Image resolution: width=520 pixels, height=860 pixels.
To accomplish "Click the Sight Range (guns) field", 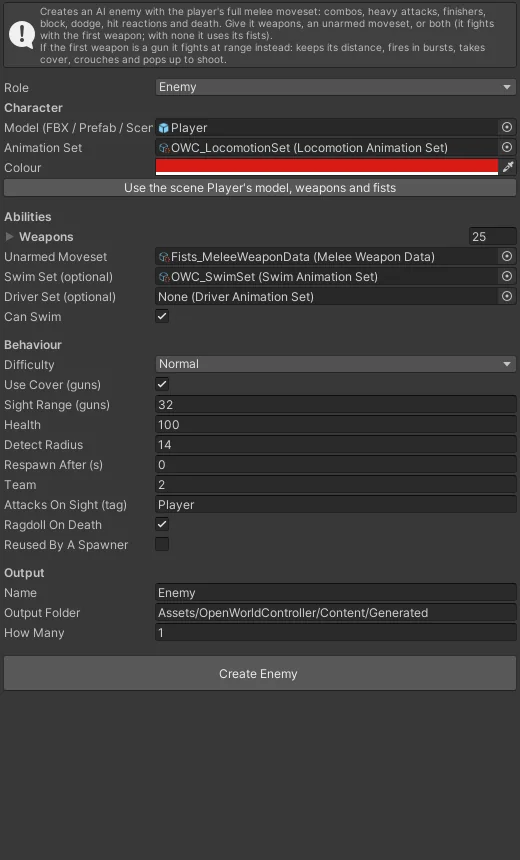I will click(x=336, y=405).
